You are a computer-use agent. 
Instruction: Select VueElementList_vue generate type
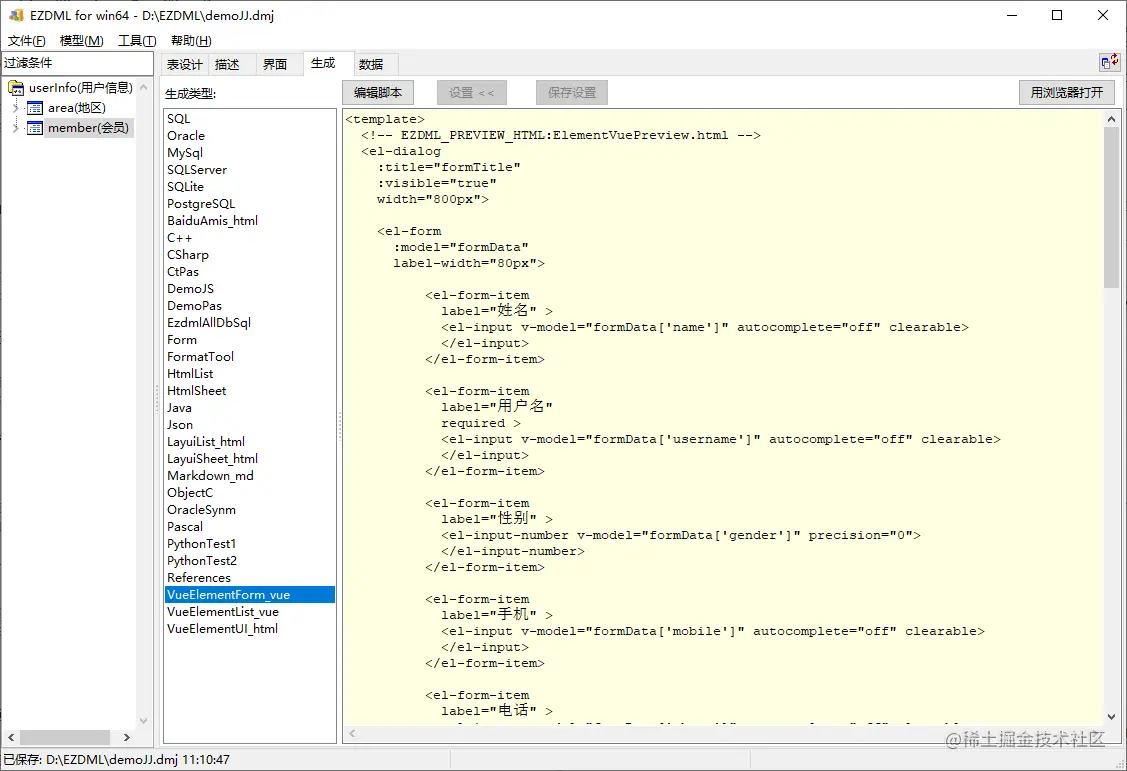tap(249, 612)
